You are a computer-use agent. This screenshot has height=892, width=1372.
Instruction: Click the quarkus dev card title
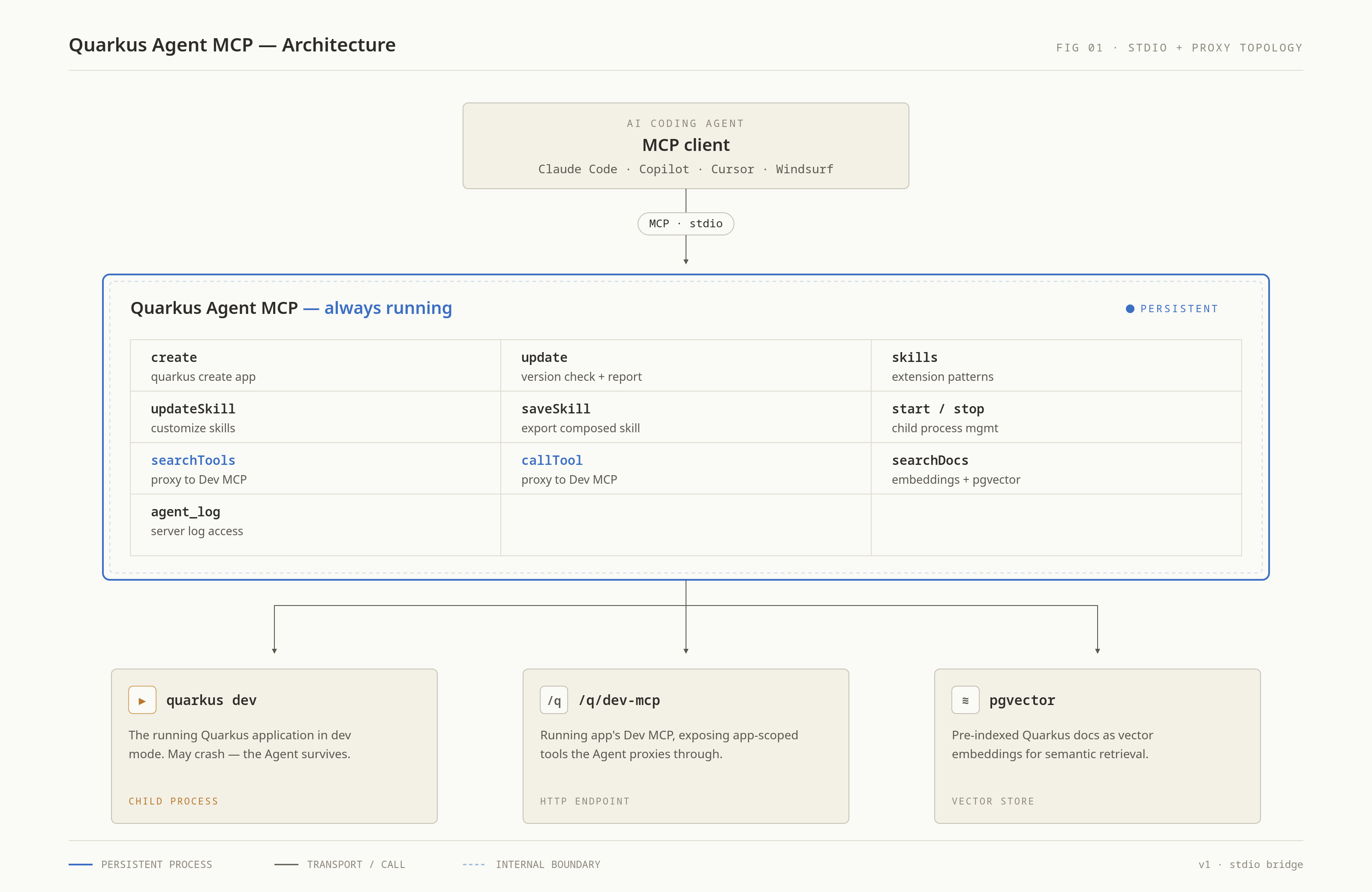coord(211,700)
